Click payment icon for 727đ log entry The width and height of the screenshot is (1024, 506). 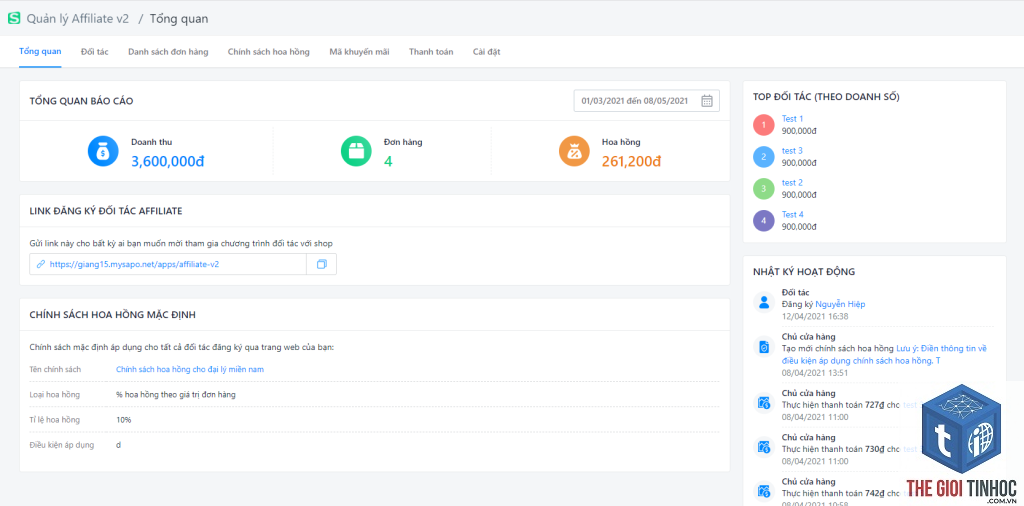(x=763, y=403)
